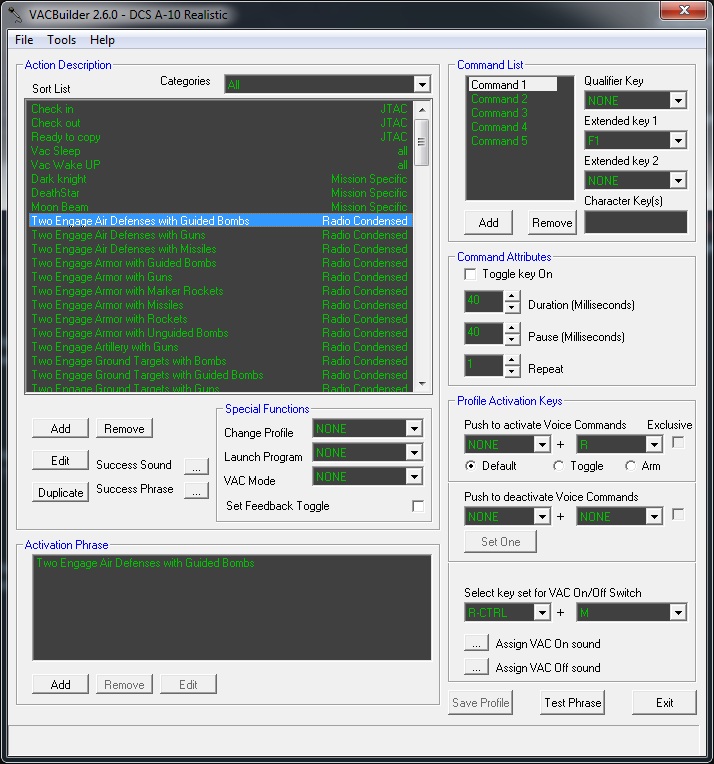Click Add under the action list
Image resolution: width=714 pixels, height=764 pixels.
coord(60,429)
